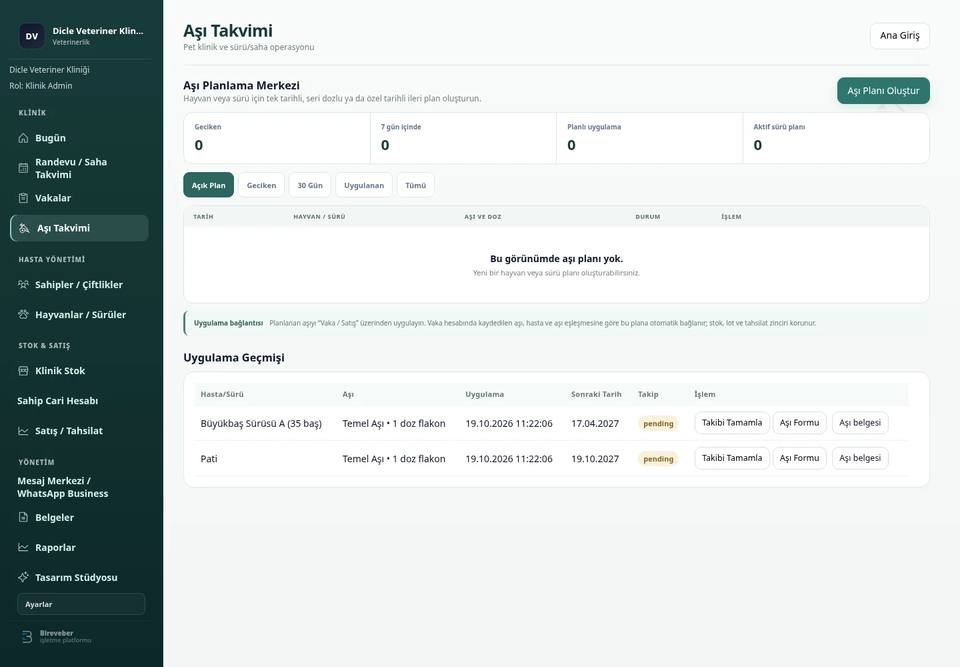Open Sahip Cari Hesabı in the sidebar

[x=58, y=401]
